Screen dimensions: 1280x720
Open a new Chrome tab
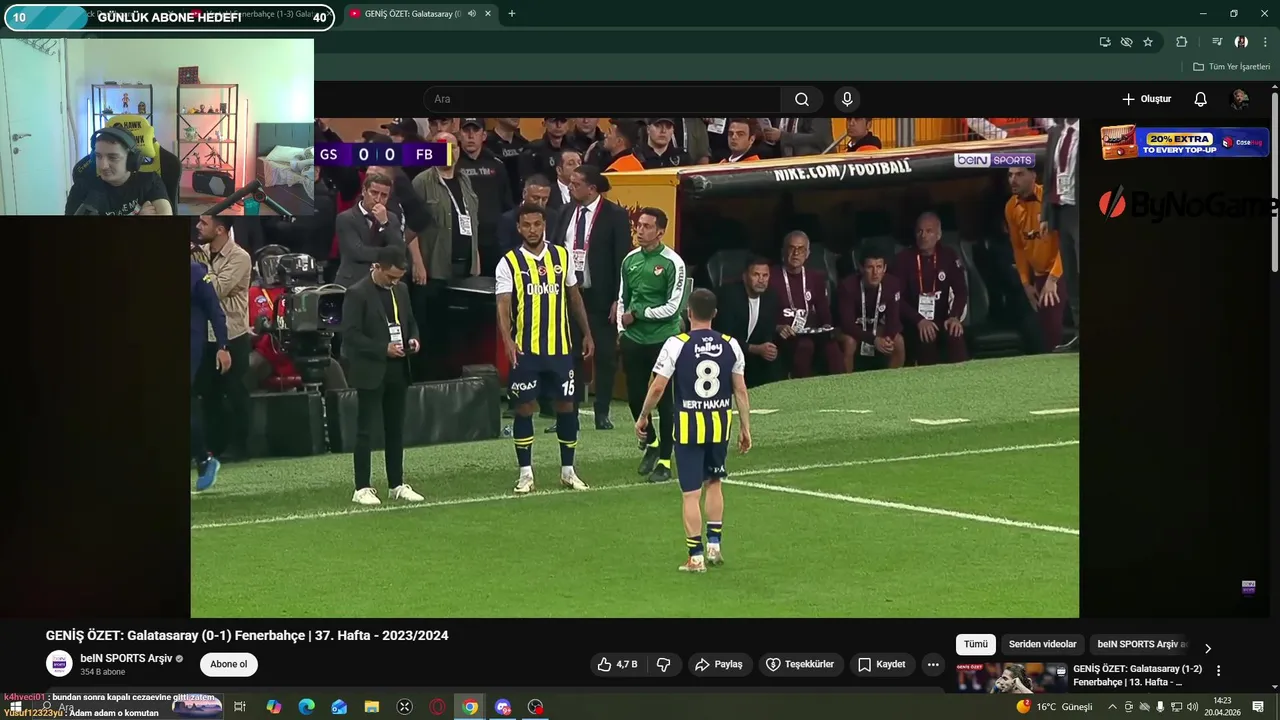[x=511, y=14]
